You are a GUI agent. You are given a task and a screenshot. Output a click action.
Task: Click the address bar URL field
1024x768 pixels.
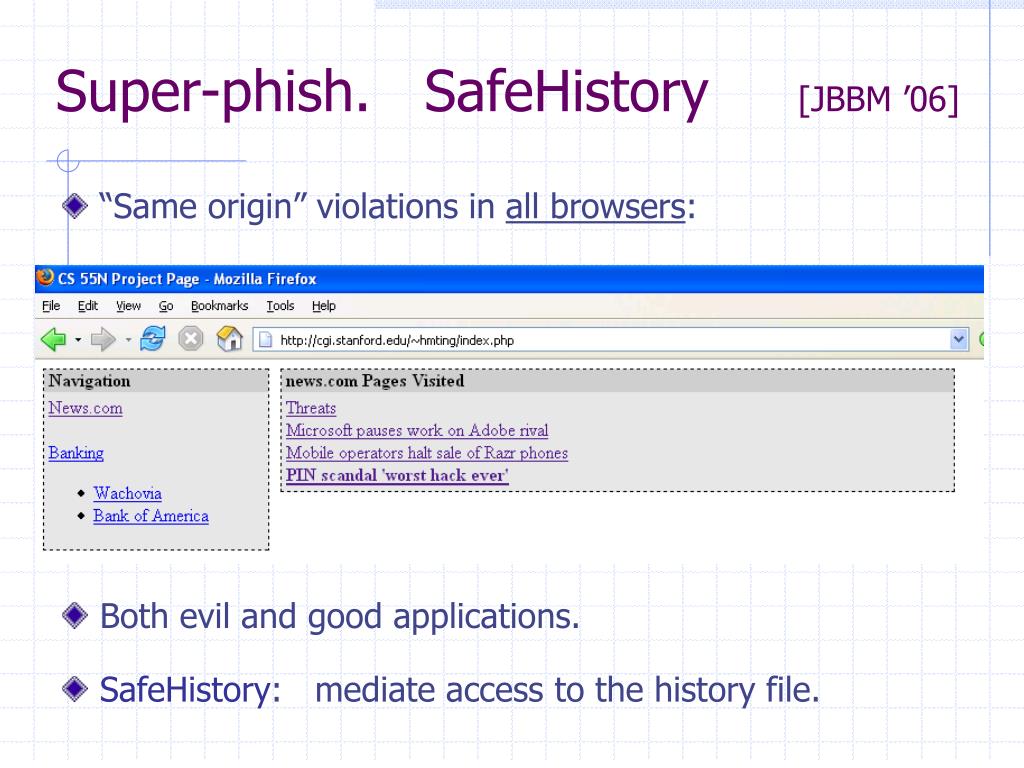[611, 340]
